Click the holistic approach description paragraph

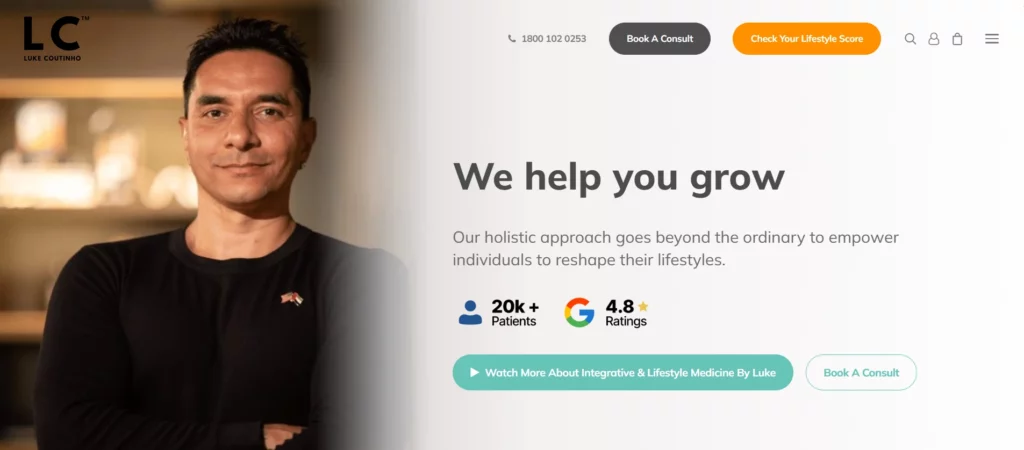coord(675,248)
